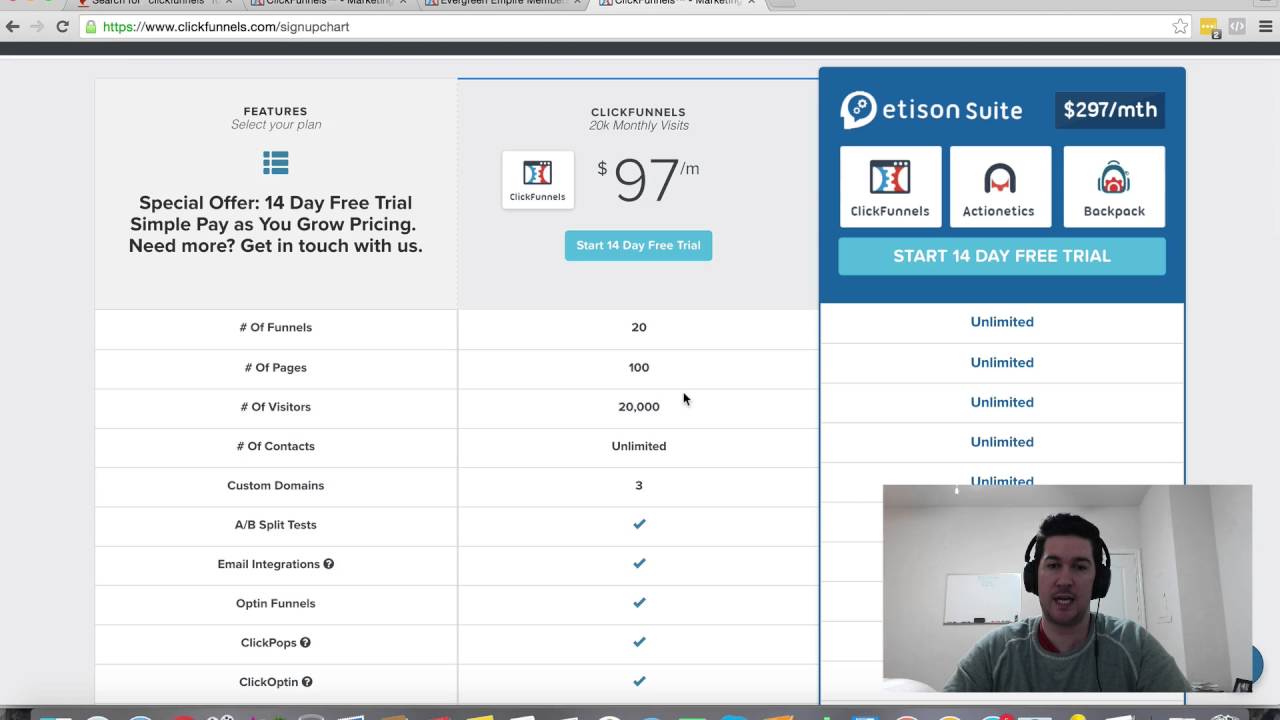Open the Chrome hamburger menu

(x=1265, y=27)
